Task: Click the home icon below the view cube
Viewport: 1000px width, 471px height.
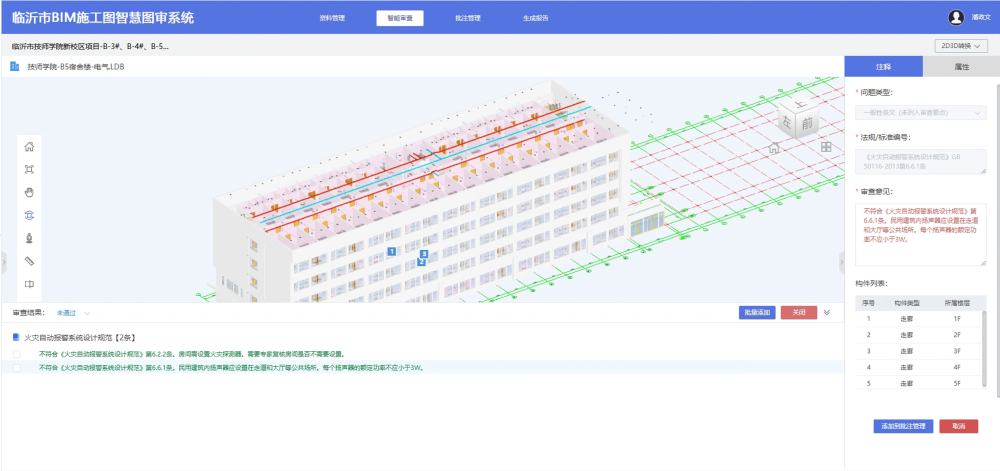Action: point(773,148)
